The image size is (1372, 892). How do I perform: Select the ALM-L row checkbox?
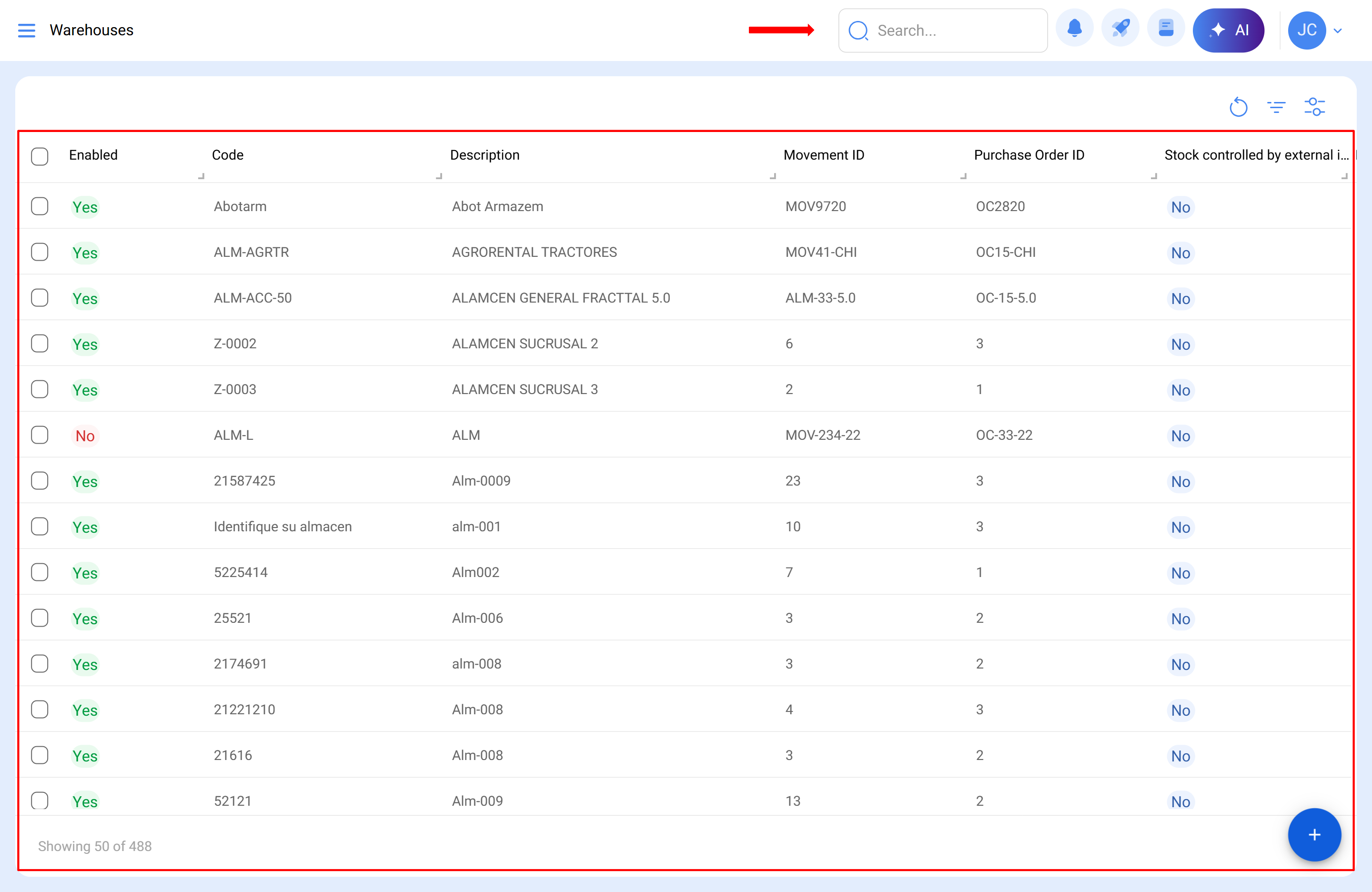(x=40, y=436)
